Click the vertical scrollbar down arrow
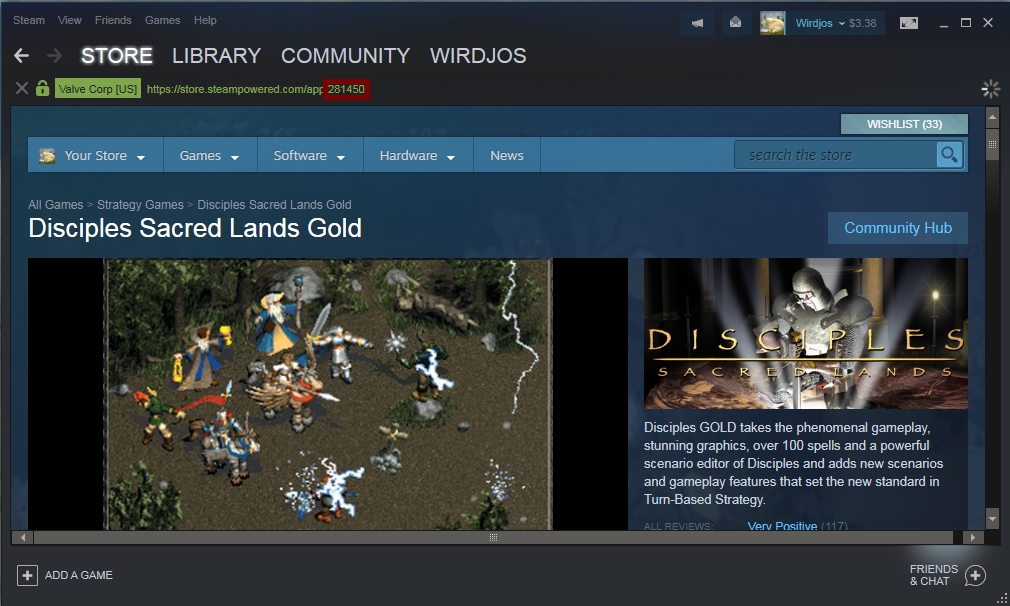This screenshot has height=606, width=1010. 992,518
